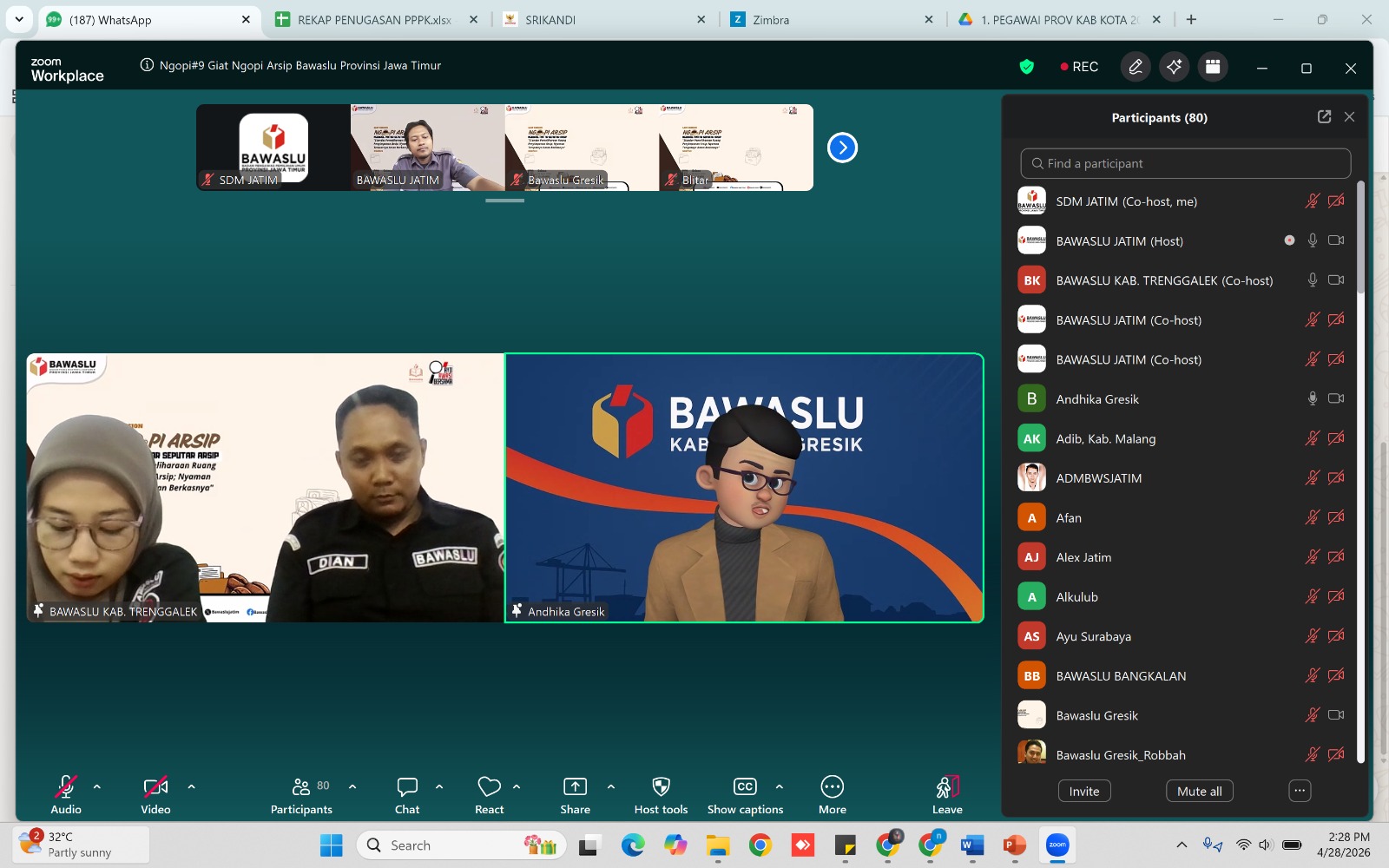This screenshot has width=1389, height=868.
Task: Click the Share screen icon
Action: tap(575, 787)
